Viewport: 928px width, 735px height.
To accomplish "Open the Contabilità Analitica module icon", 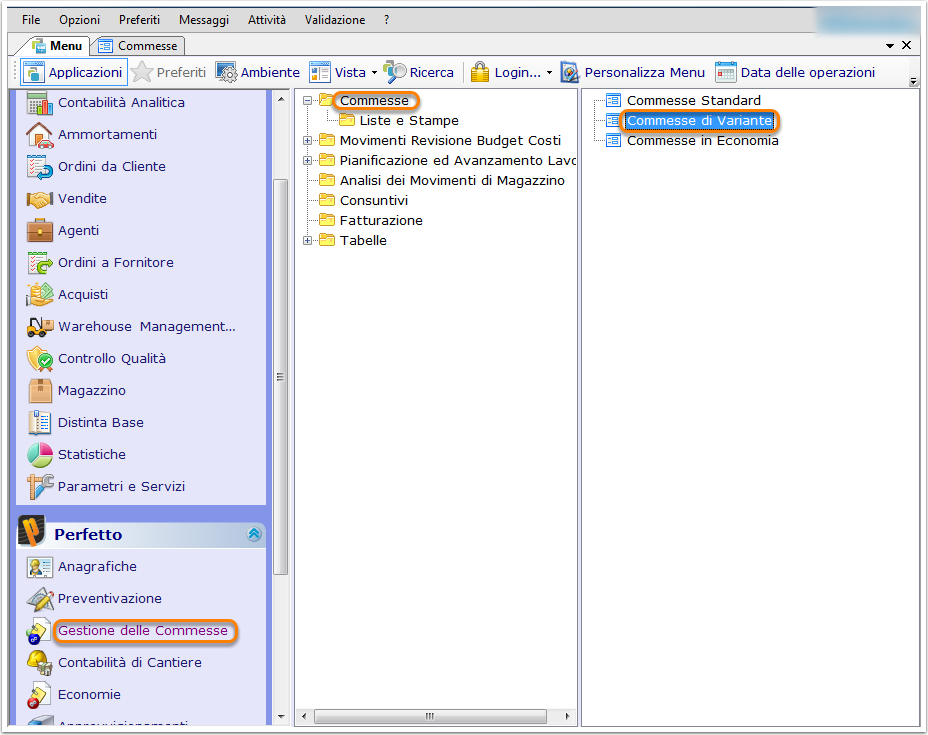I will [x=40, y=103].
